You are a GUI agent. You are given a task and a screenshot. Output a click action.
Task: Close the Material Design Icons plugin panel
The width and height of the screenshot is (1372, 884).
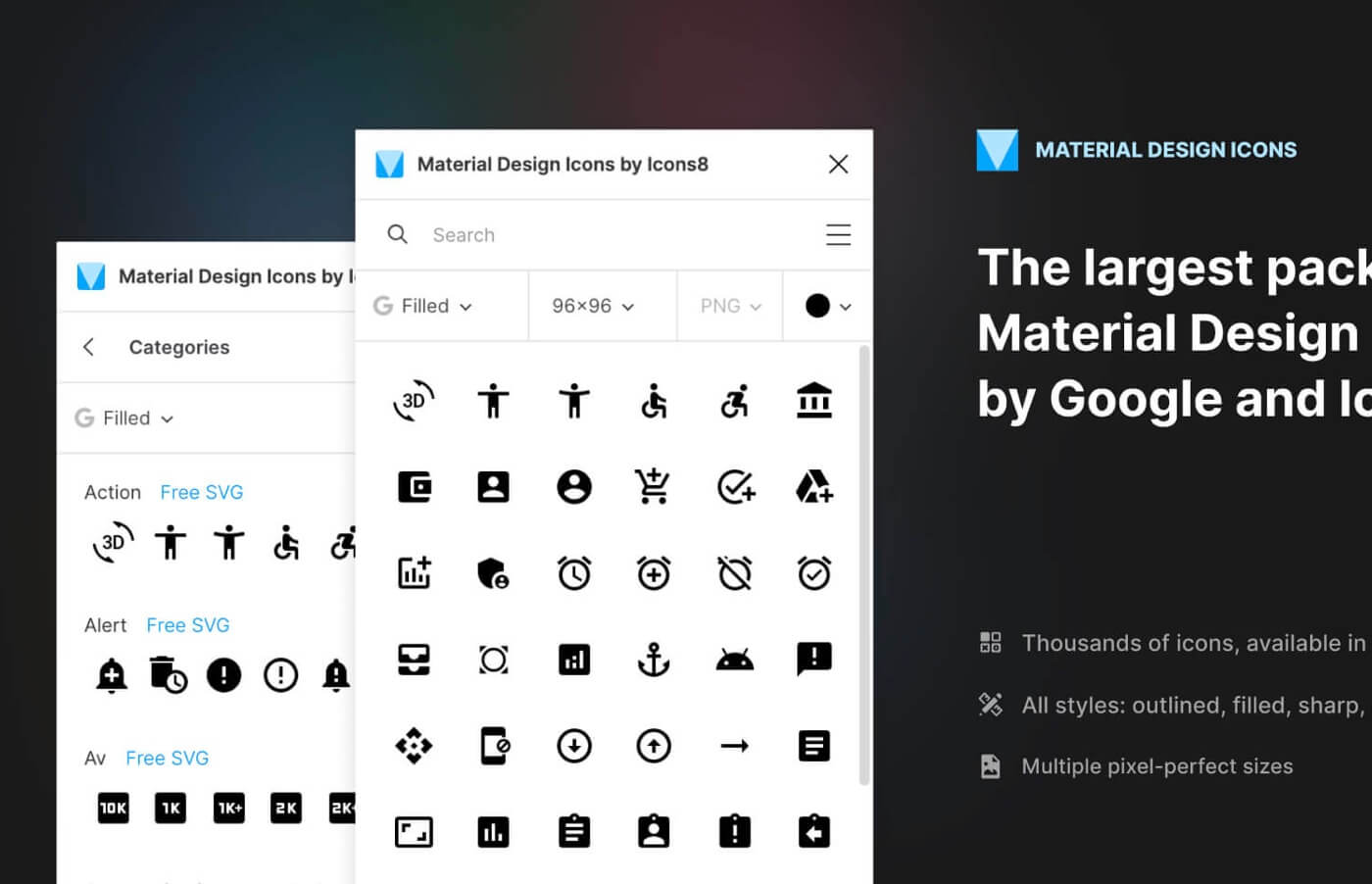pyautogui.click(x=838, y=164)
